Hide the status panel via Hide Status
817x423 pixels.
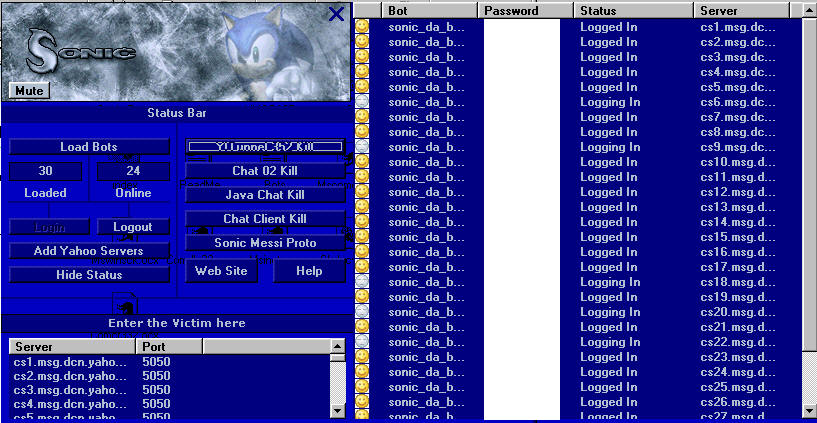pos(89,275)
